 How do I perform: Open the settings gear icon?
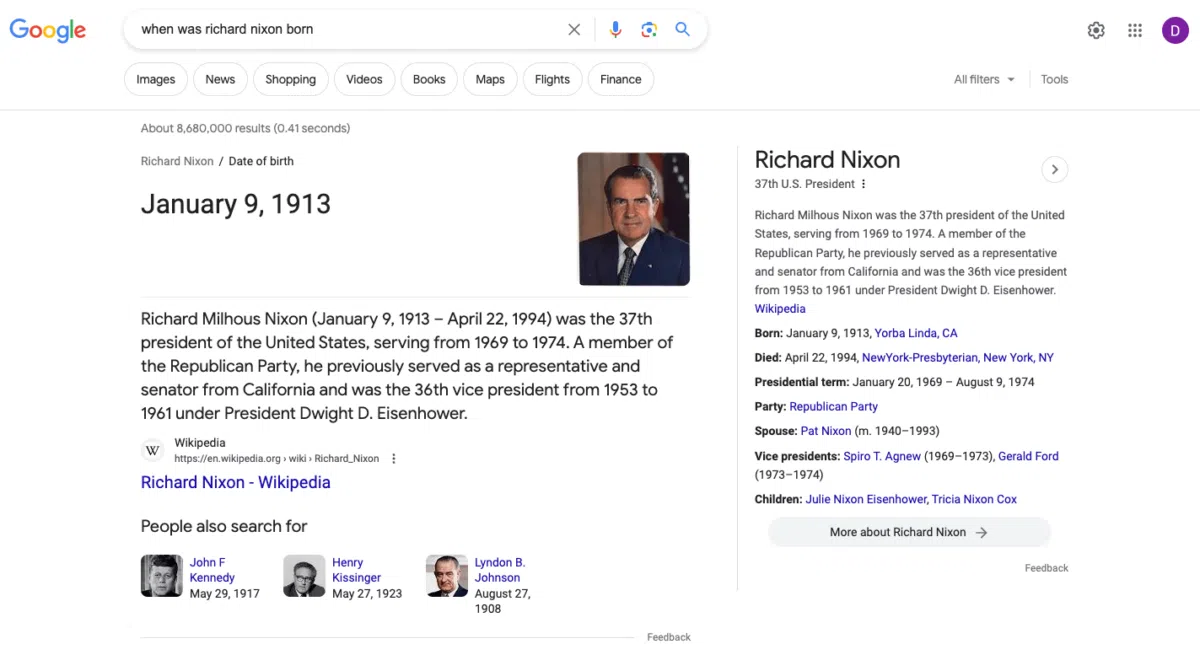(1096, 31)
